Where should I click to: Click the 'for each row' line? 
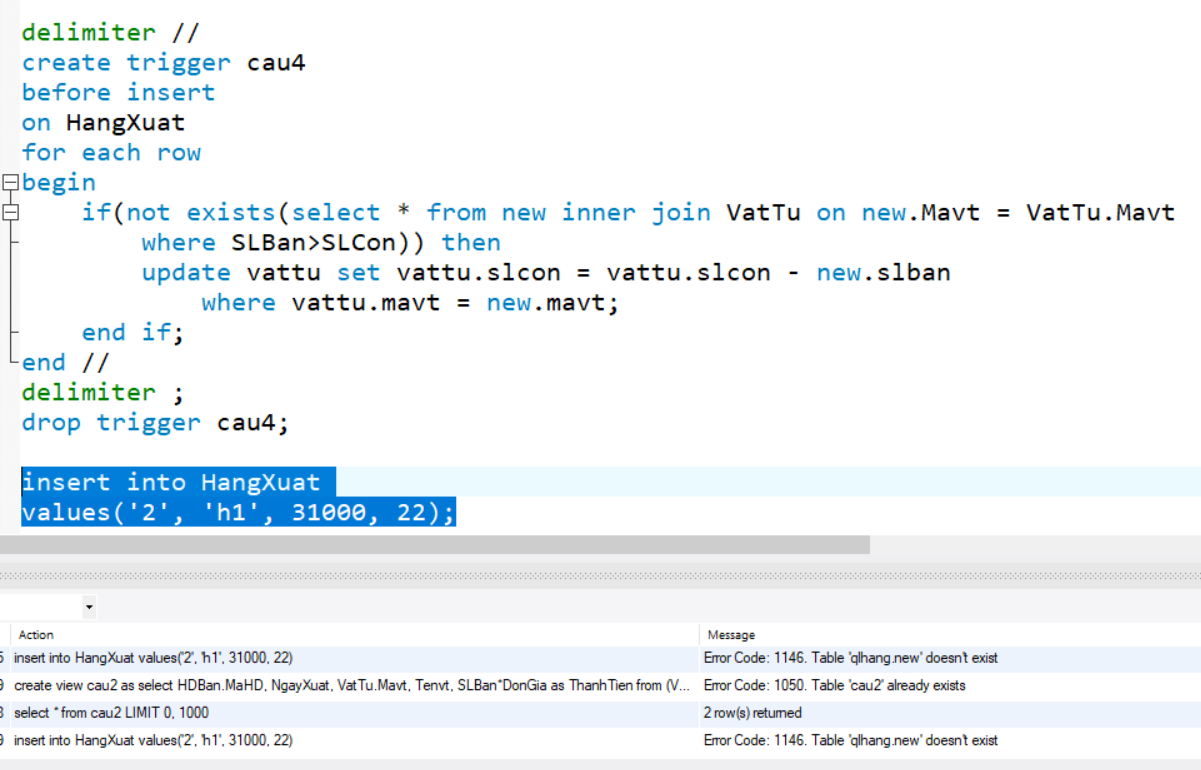click(111, 153)
